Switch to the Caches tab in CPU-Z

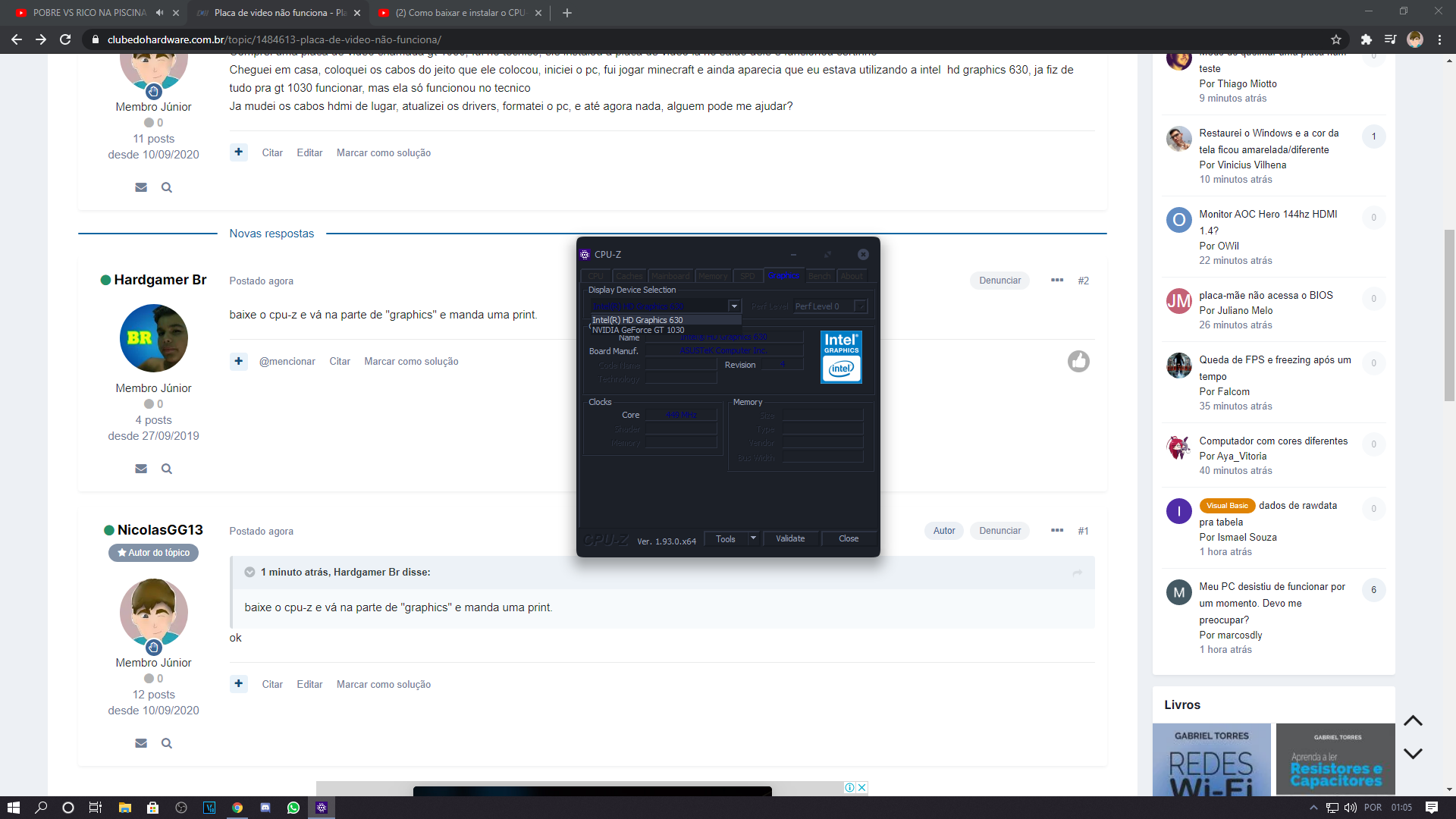[629, 276]
